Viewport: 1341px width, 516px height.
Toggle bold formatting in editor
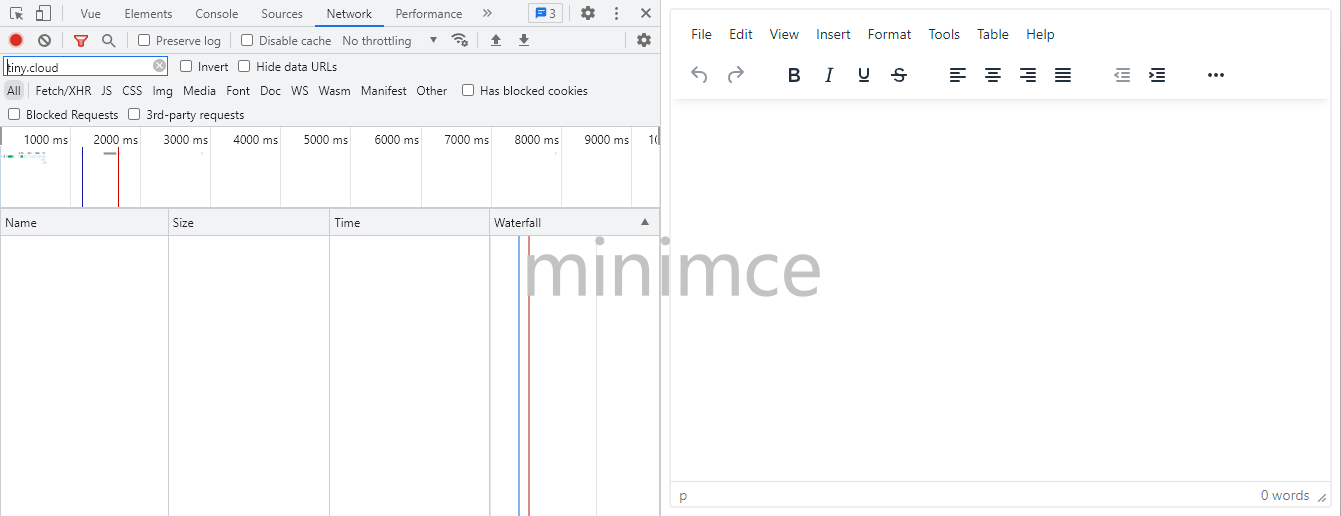tap(794, 75)
